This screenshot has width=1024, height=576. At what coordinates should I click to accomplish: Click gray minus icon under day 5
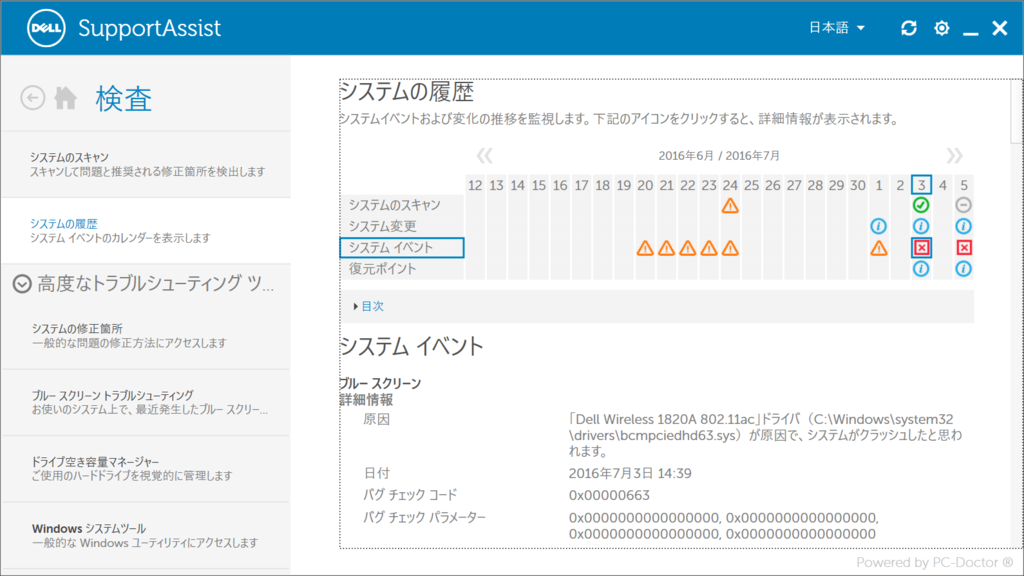coord(963,205)
